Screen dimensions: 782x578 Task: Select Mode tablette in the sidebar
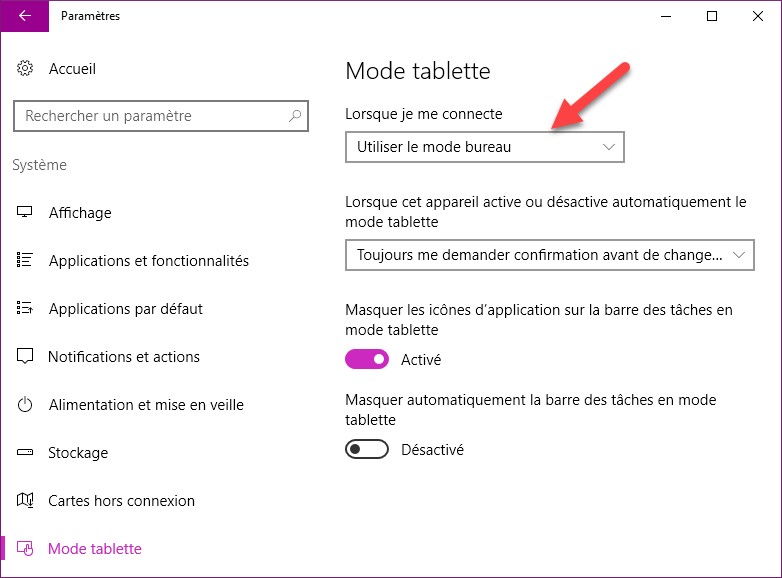click(95, 549)
